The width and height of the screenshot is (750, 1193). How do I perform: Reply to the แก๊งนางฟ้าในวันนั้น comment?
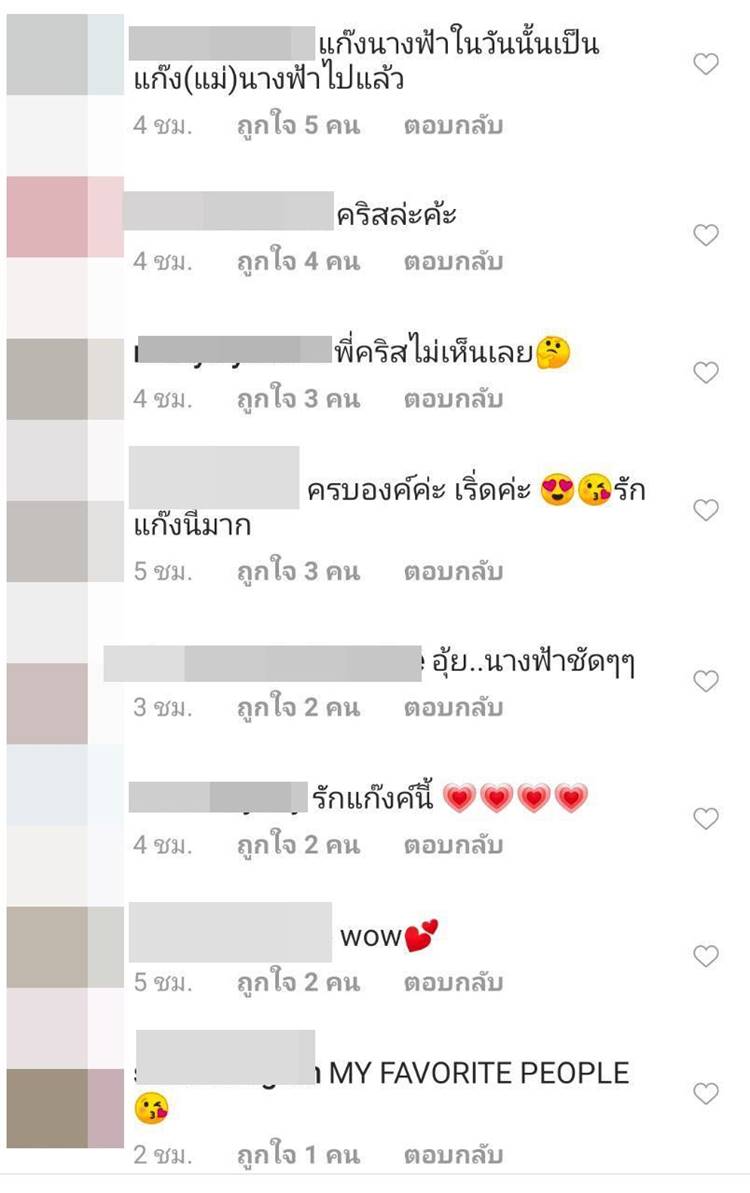(453, 126)
